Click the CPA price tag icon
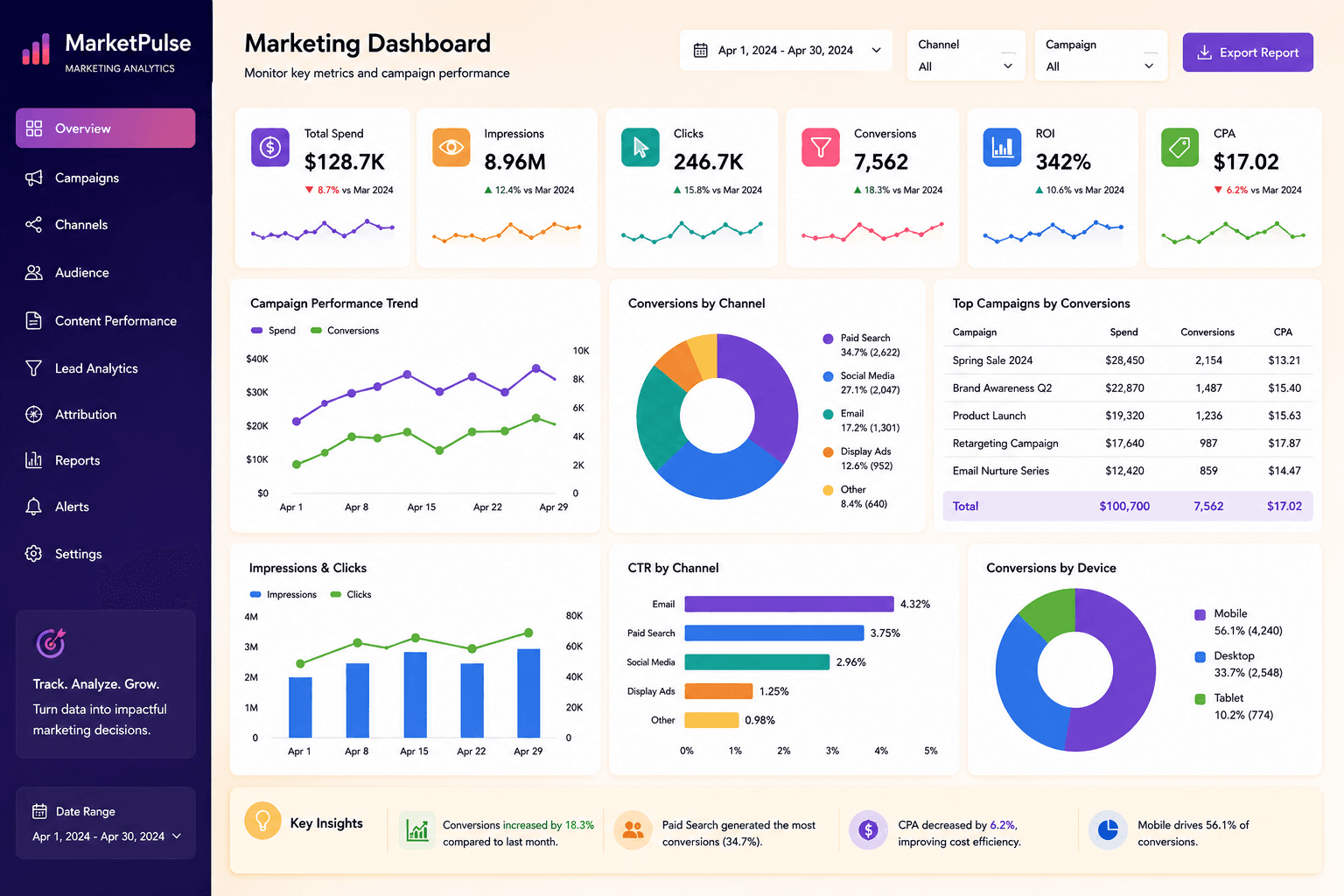The width and height of the screenshot is (1344, 896). [1180, 147]
